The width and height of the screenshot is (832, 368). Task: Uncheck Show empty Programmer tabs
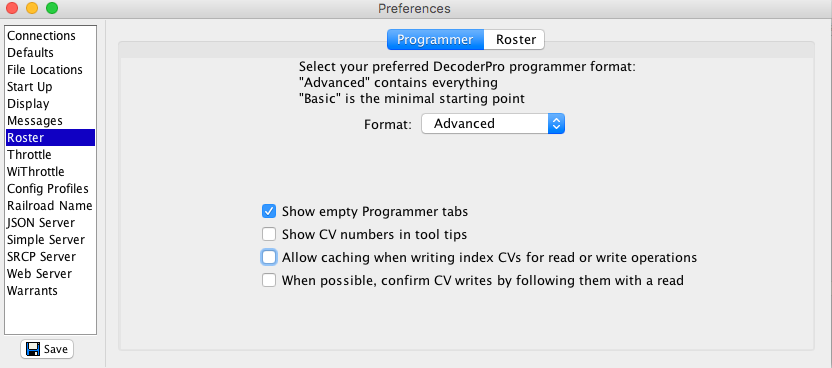pyautogui.click(x=269, y=212)
